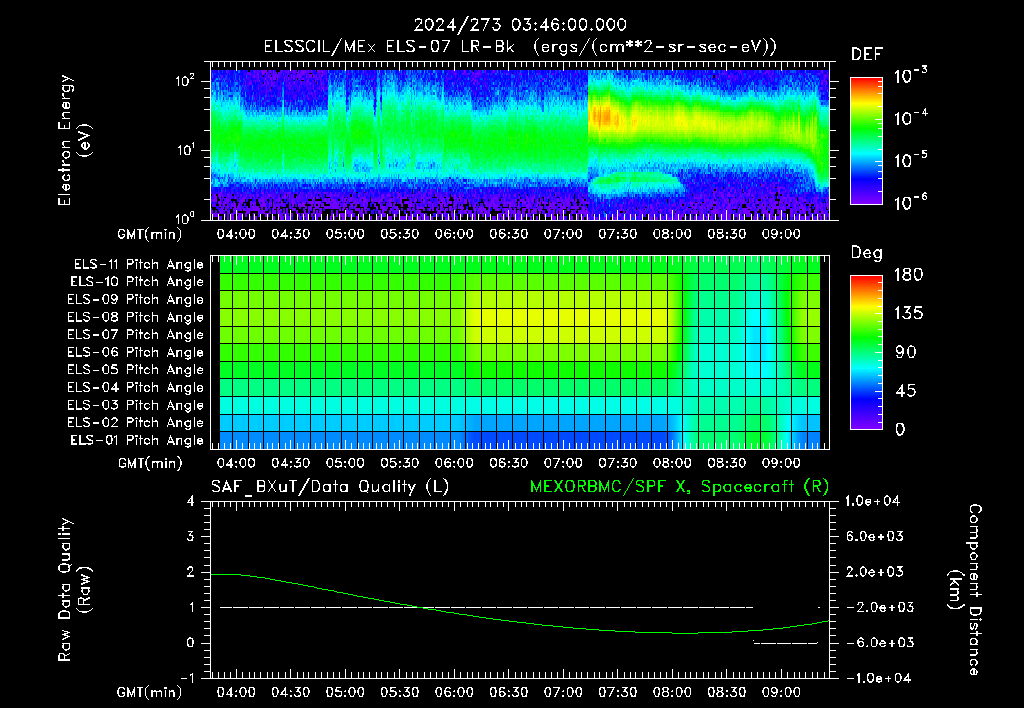This screenshot has height=708, width=1024.
Task: Click the ELS-10 Pitch Angle row label
Action: pyautogui.click(x=137, y=282)
